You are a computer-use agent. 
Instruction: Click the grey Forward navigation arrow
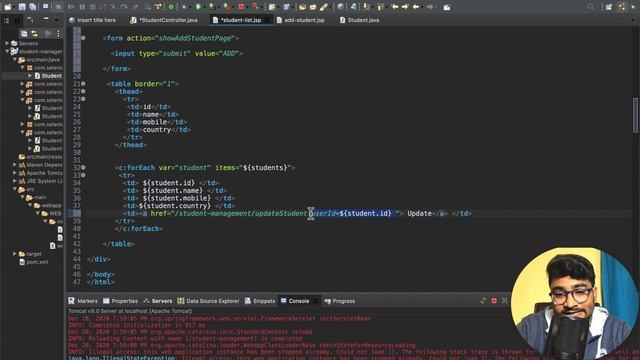[x=430, y=7]
